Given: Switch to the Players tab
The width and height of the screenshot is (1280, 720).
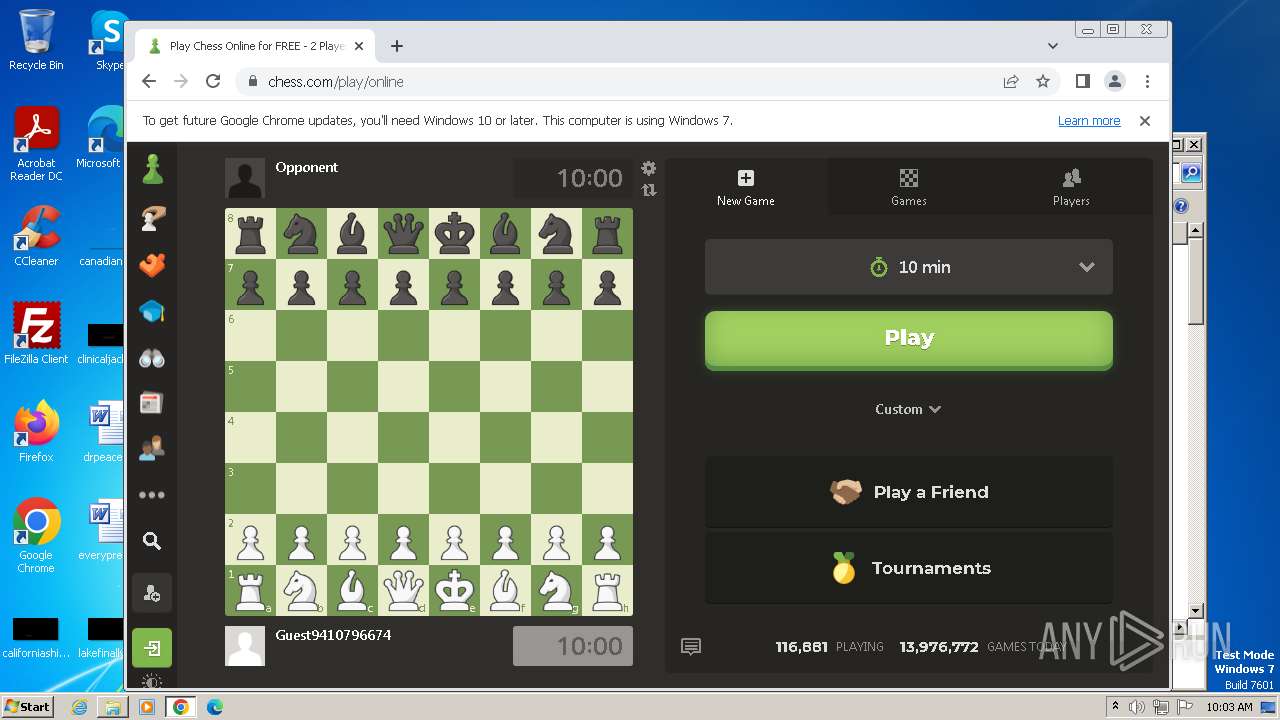Looking at the screenshot, I should 1071,186.
